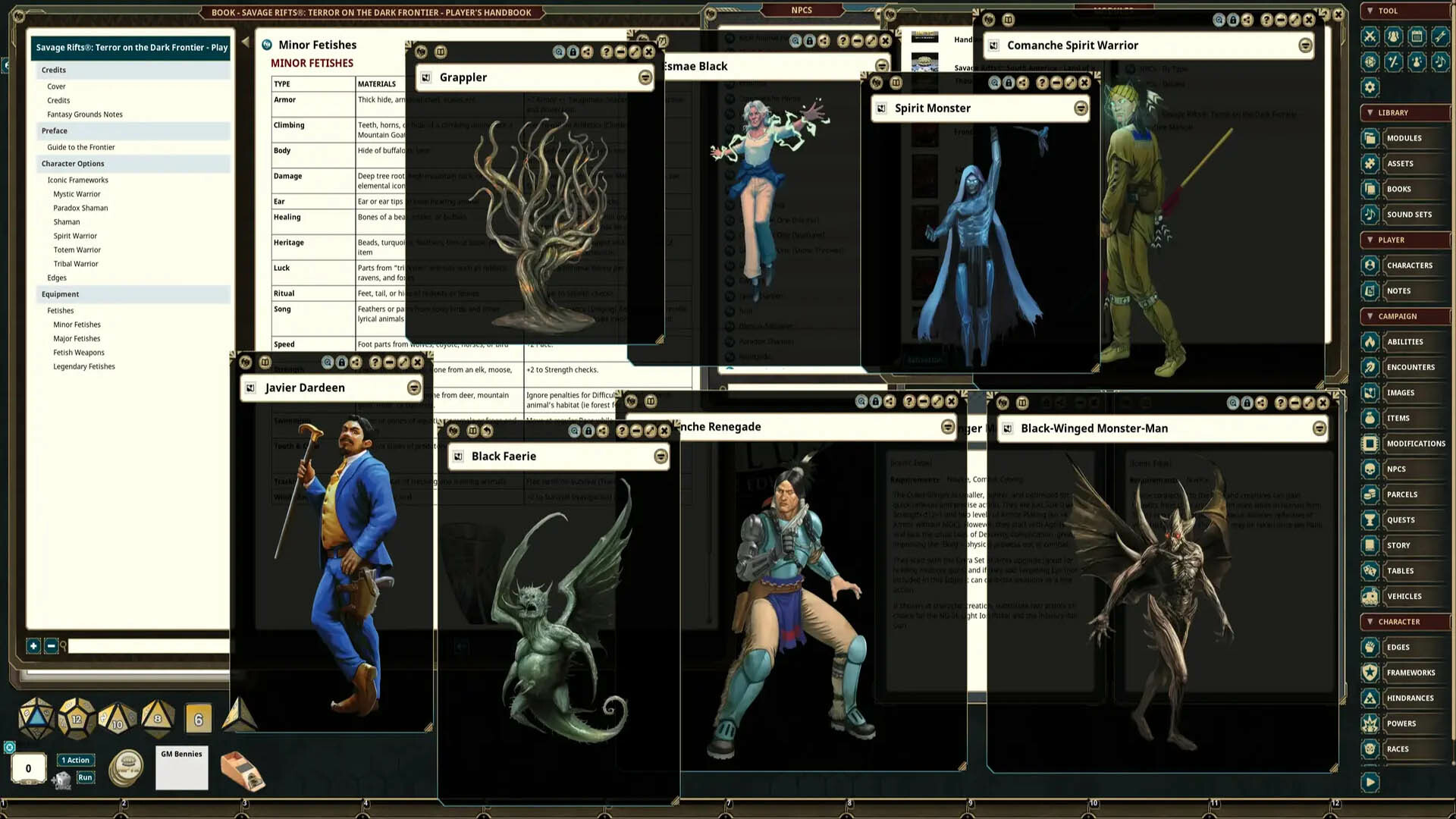Click the book index search field
This screenshot has width=1456, height=819.
pyautogui.click(x=148, y=646)
